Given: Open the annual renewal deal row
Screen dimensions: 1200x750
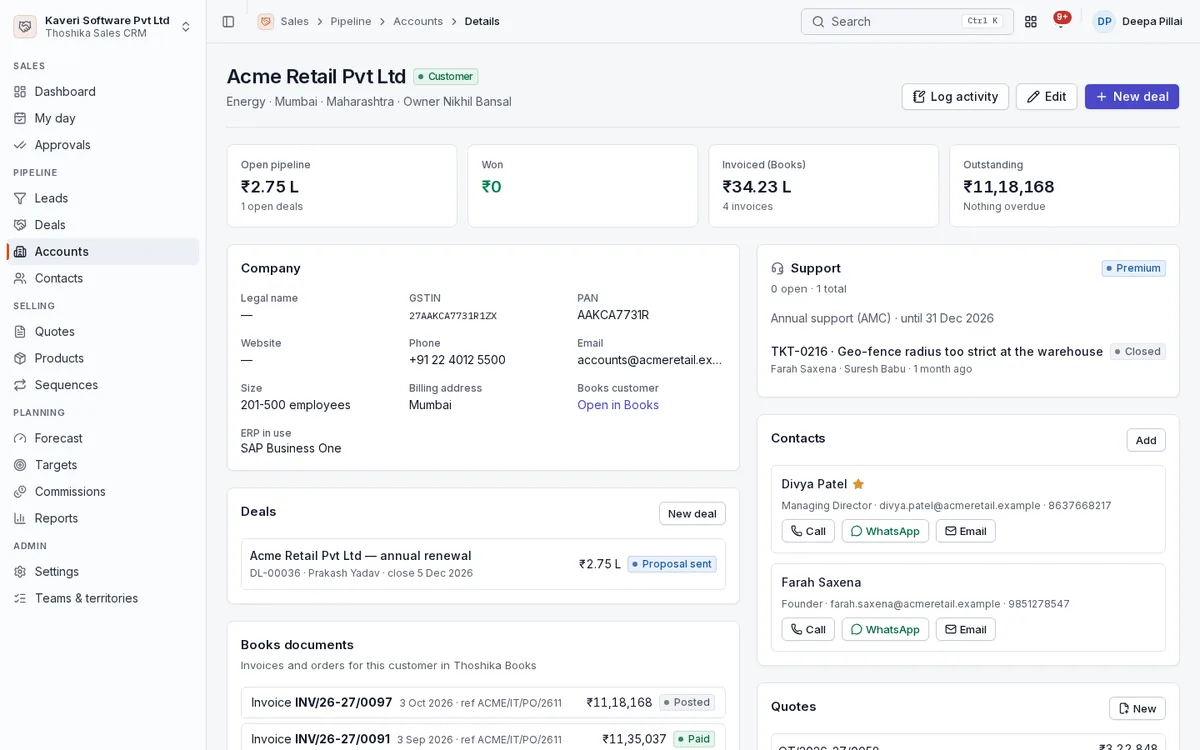Looking at the screenshot, I should click(483, 564).
